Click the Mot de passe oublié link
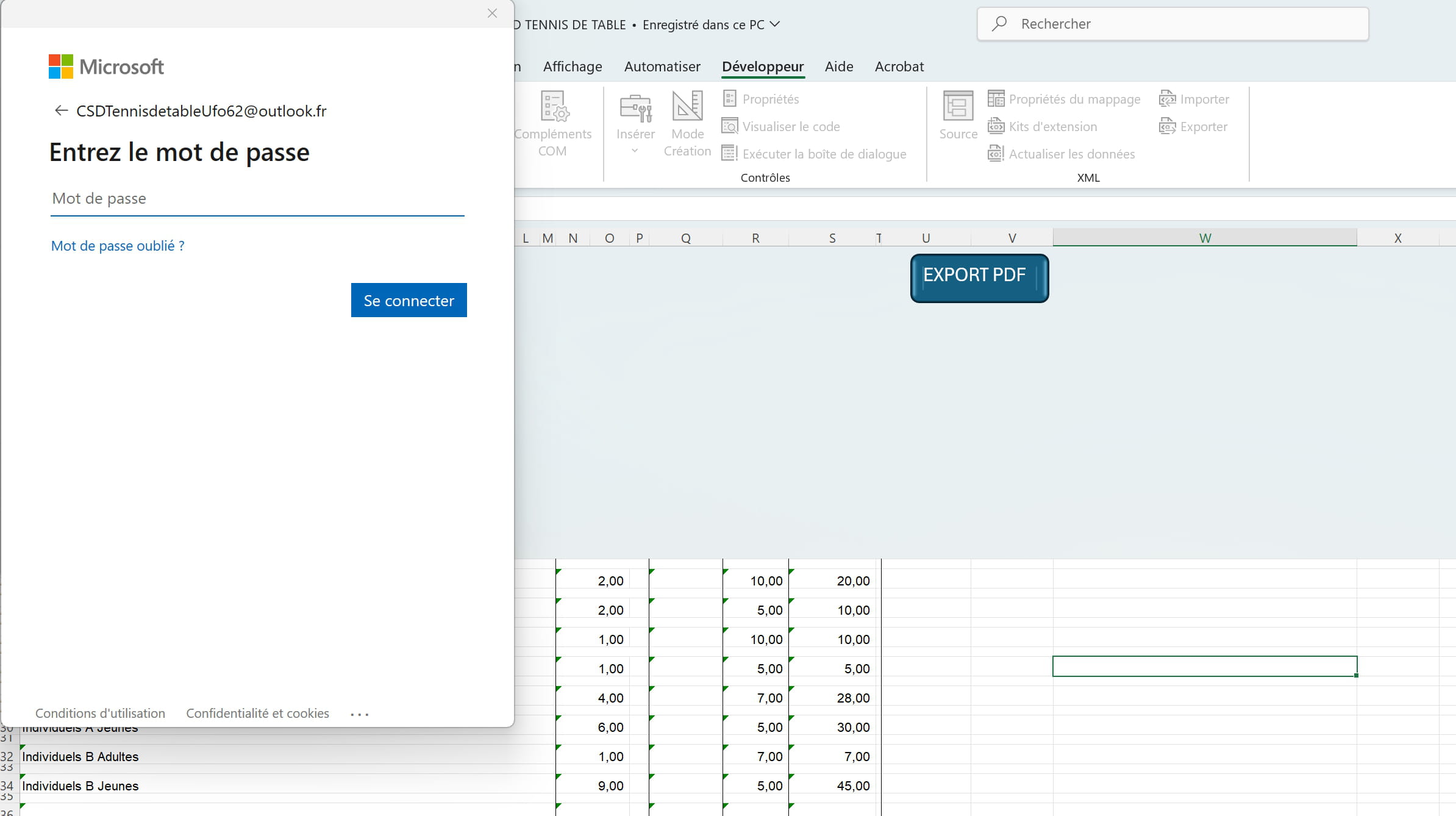The height and width of the screenshot is (816, 1456). [118, 246]
